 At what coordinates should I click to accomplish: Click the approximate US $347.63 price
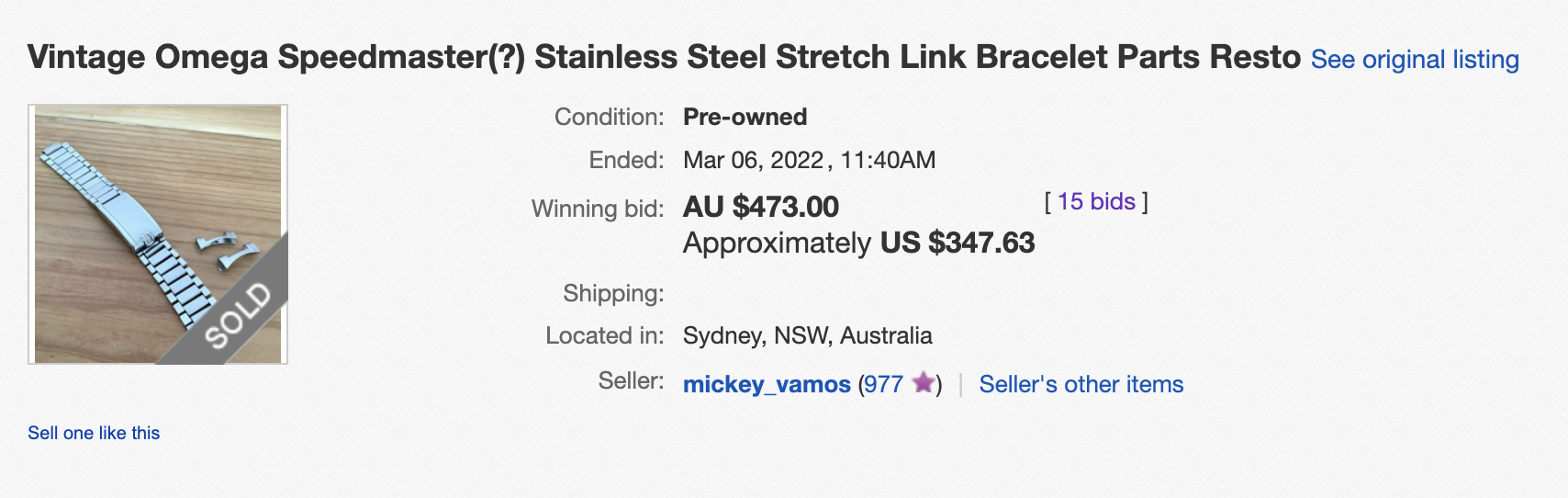[957, 243]
